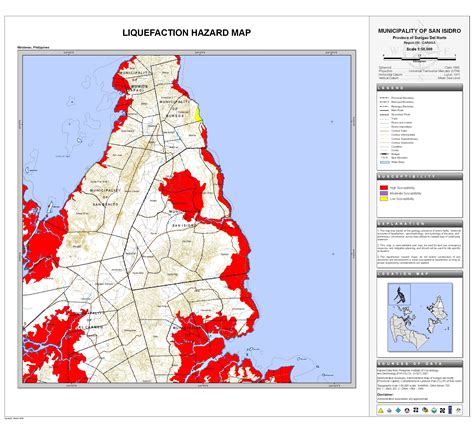Click the LOCATION MAP panel header

[x=419, y=274]
